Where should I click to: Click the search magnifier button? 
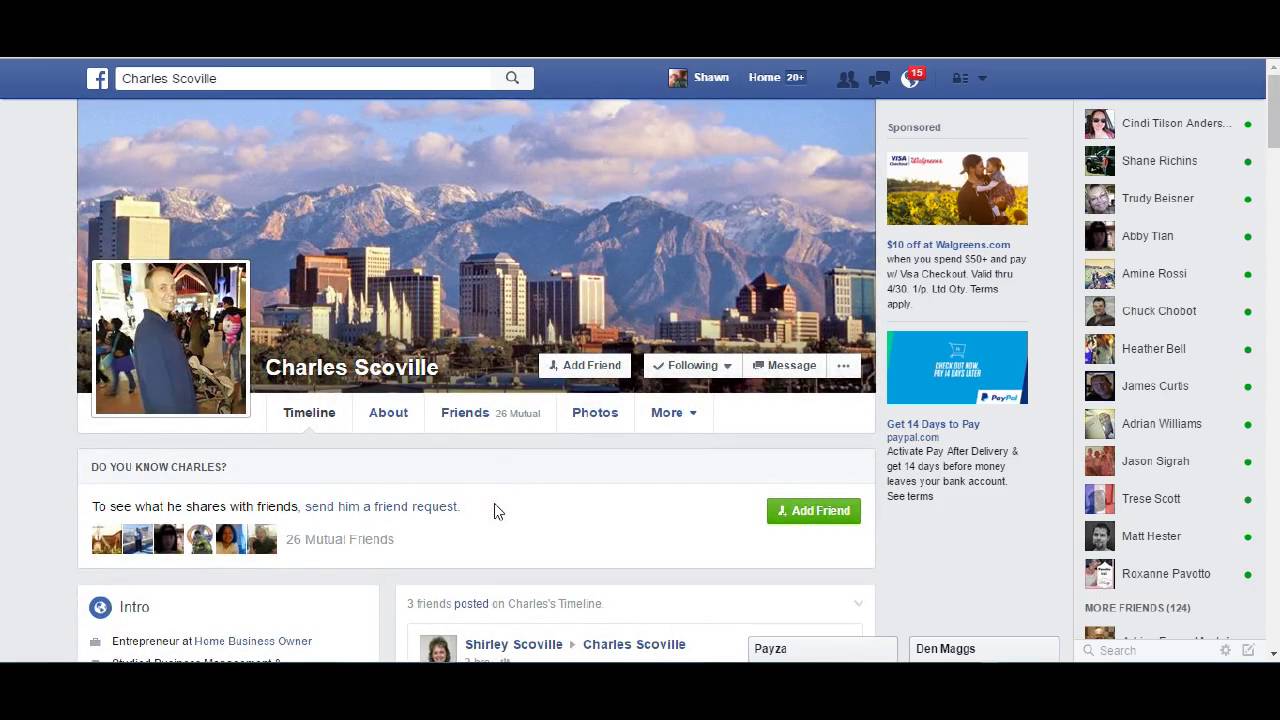[512, 78]
